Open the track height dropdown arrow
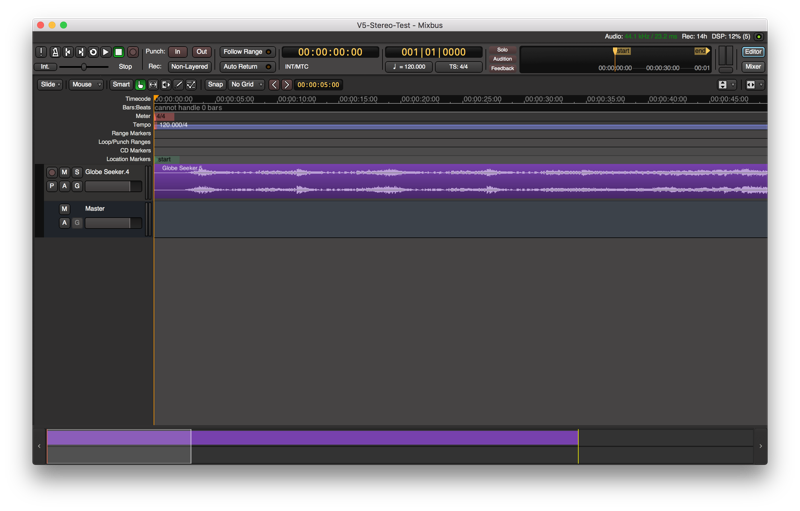Viewport: 800px width, 511px height. click(733, 85)
